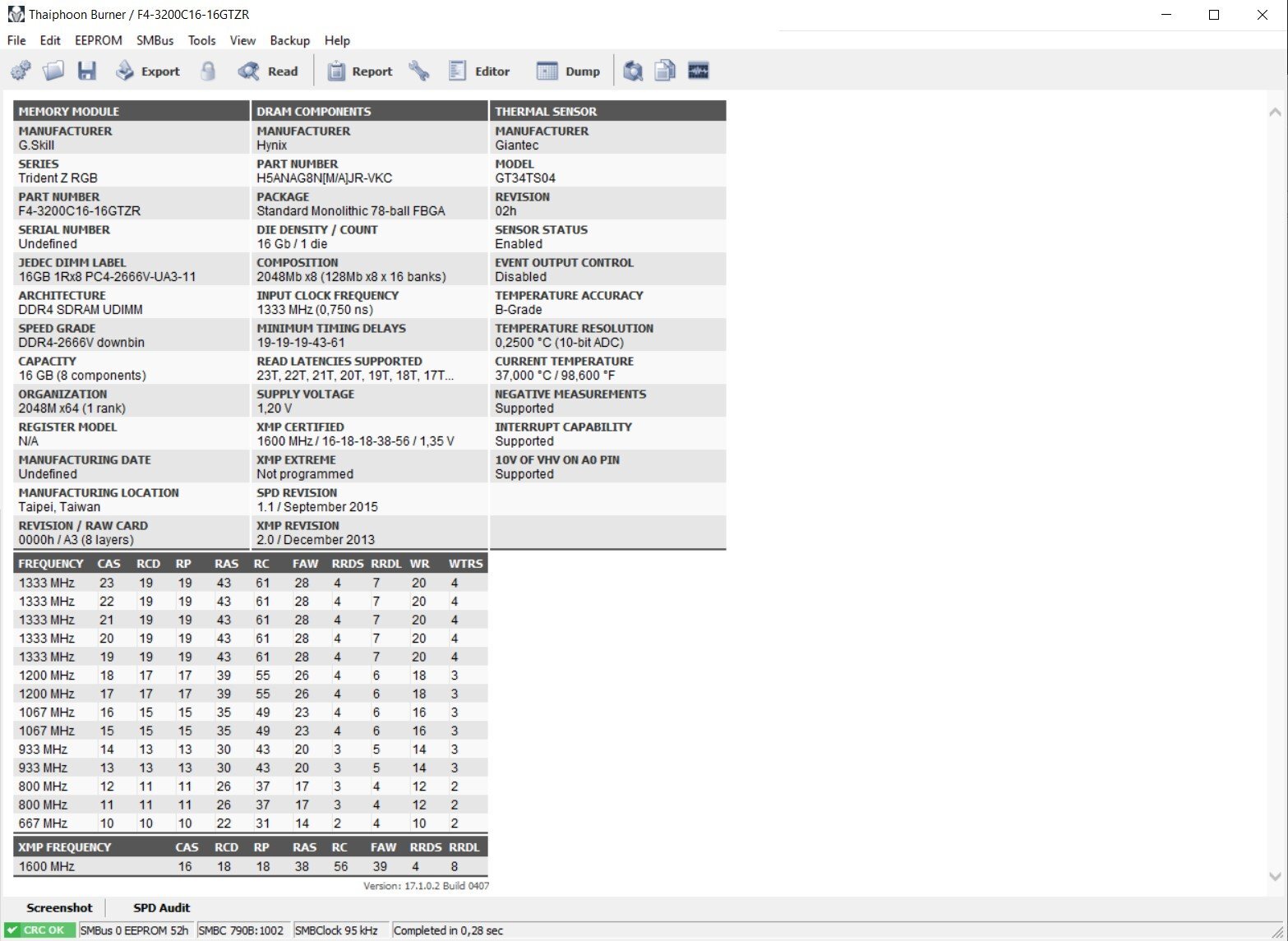Click the Trident Z RGB series value
This screenshot has width=1288, height=941.
click(58, 178)
